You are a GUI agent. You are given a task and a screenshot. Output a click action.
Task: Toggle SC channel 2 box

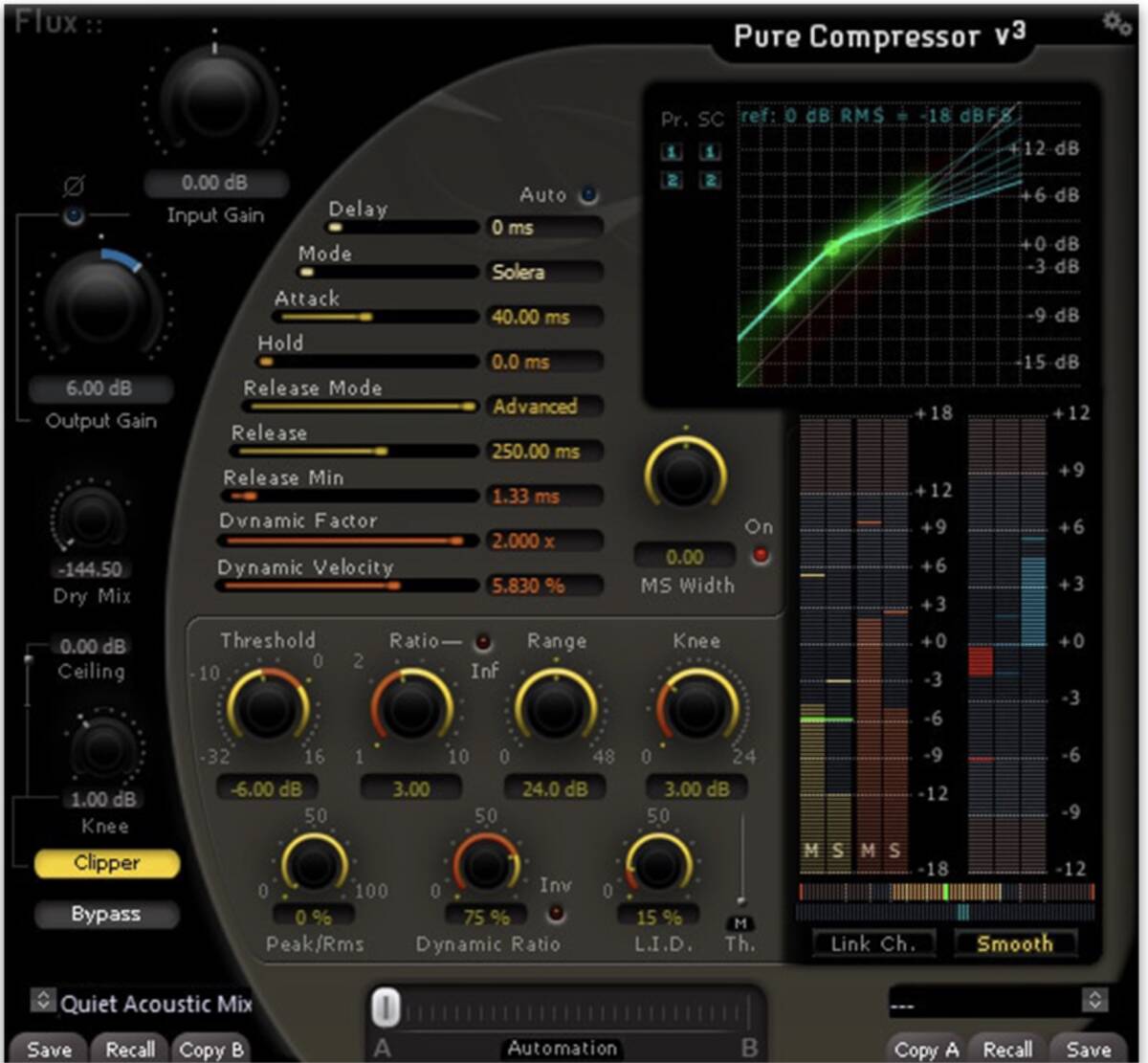(x=710, y=180)
